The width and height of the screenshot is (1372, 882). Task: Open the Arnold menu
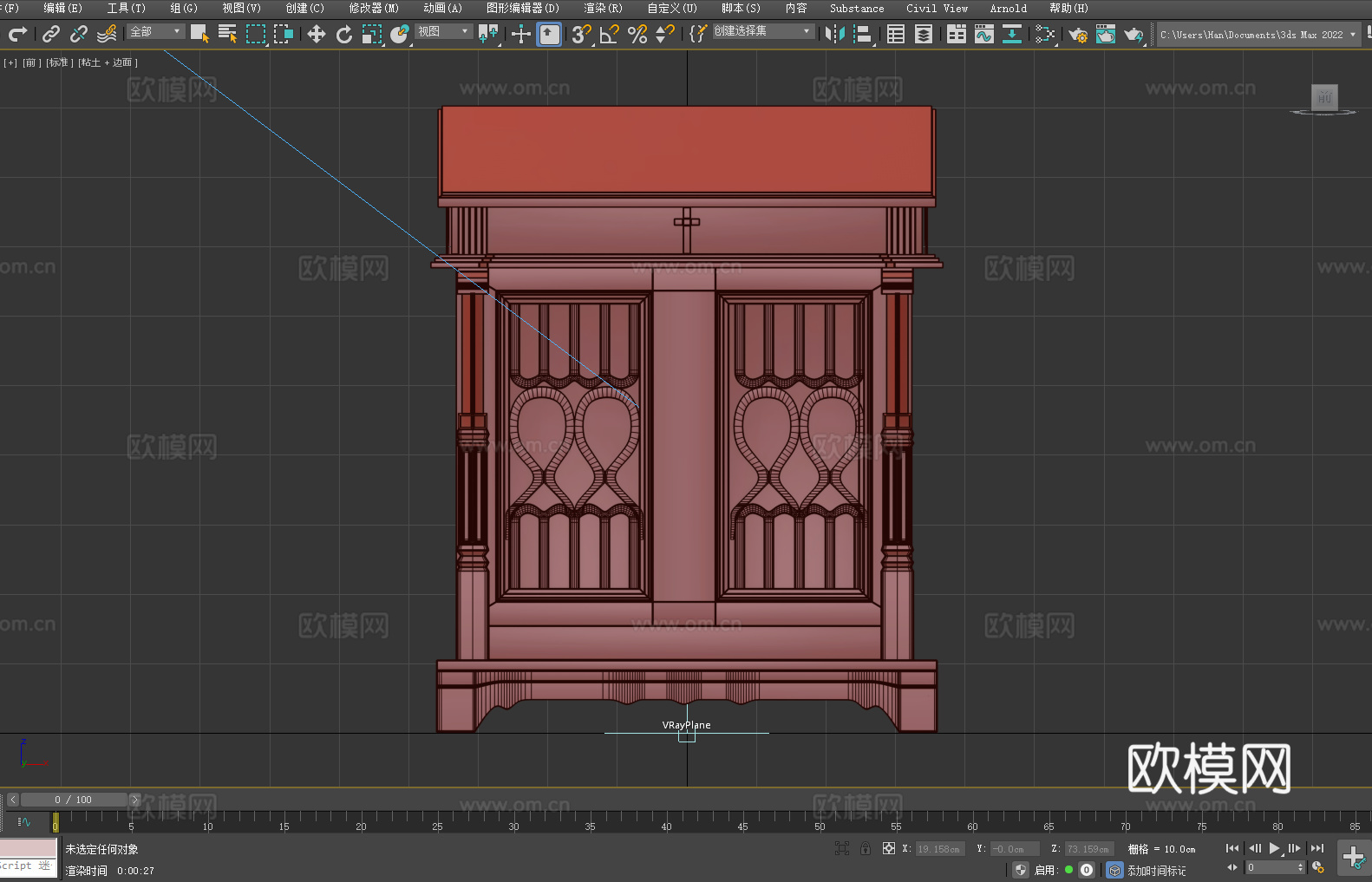(1009, 8)
